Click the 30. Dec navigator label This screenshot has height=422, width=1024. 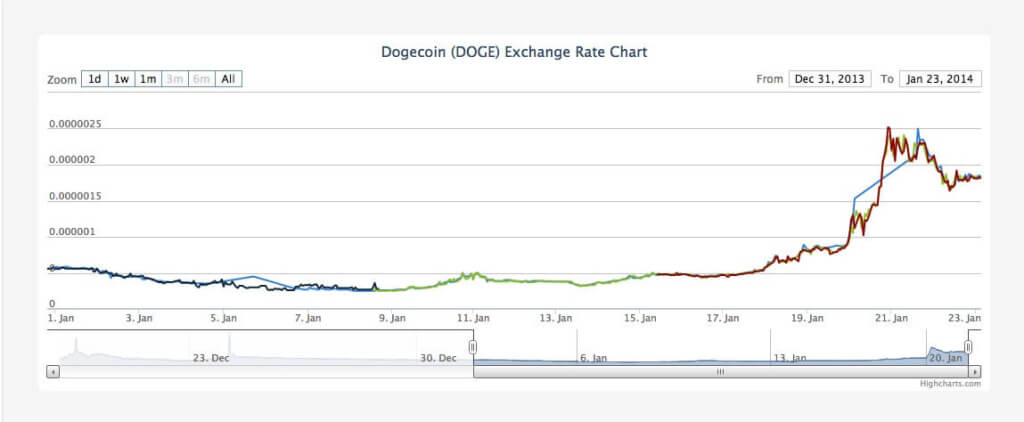tap(438, 358)
